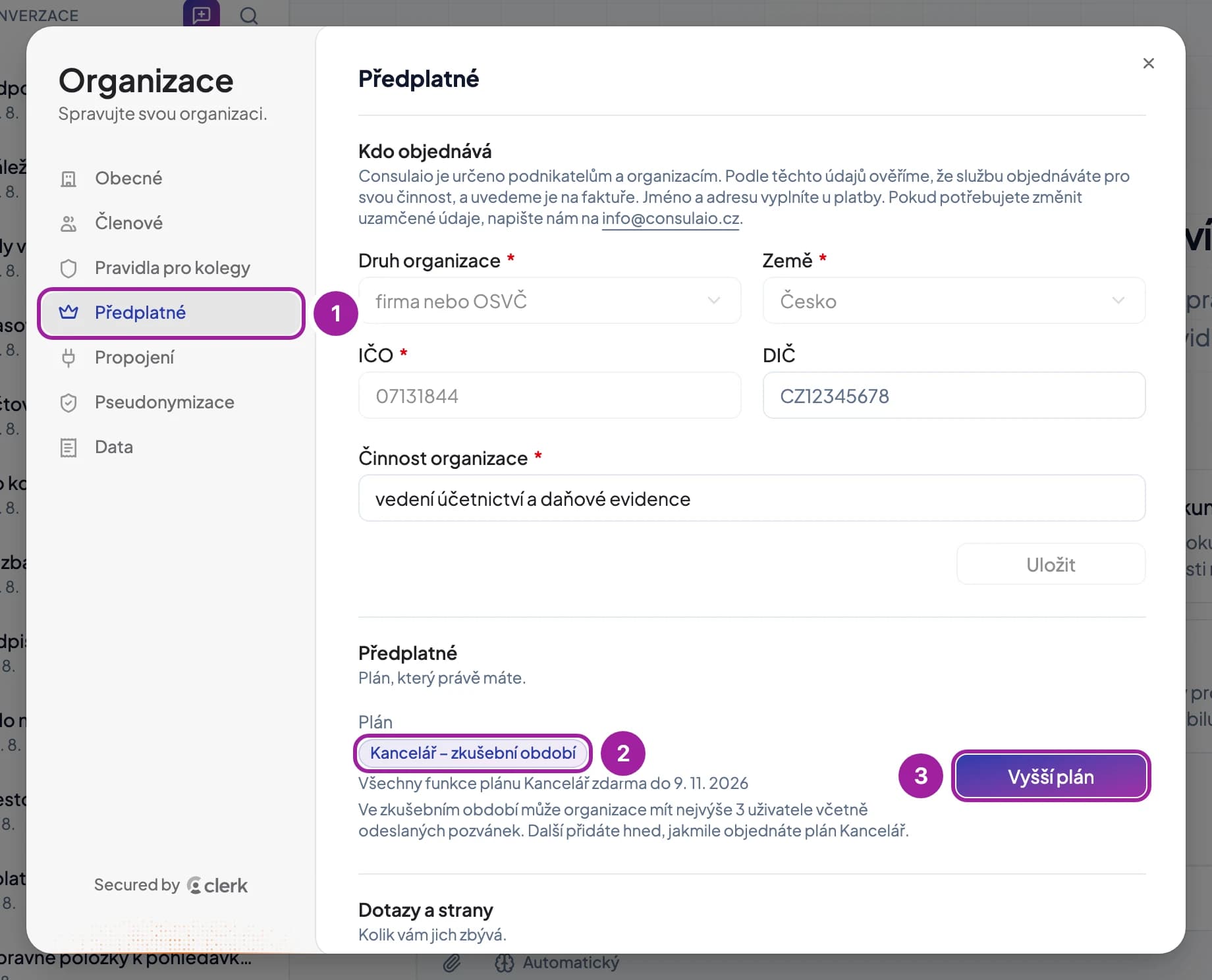This screenshot has width=1212, height=980.
Task: Click the document icon beside Data
Action: (69, 447)
